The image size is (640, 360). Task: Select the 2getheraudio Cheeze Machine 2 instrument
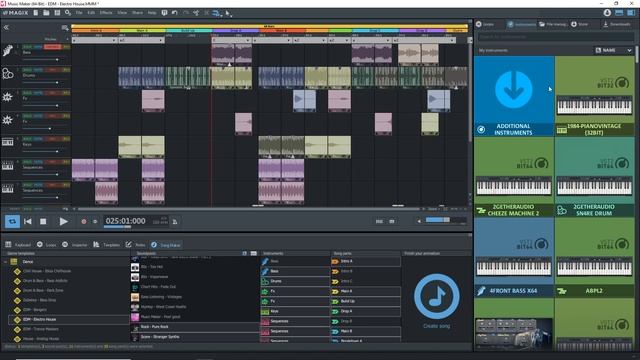tap(514, 177)
